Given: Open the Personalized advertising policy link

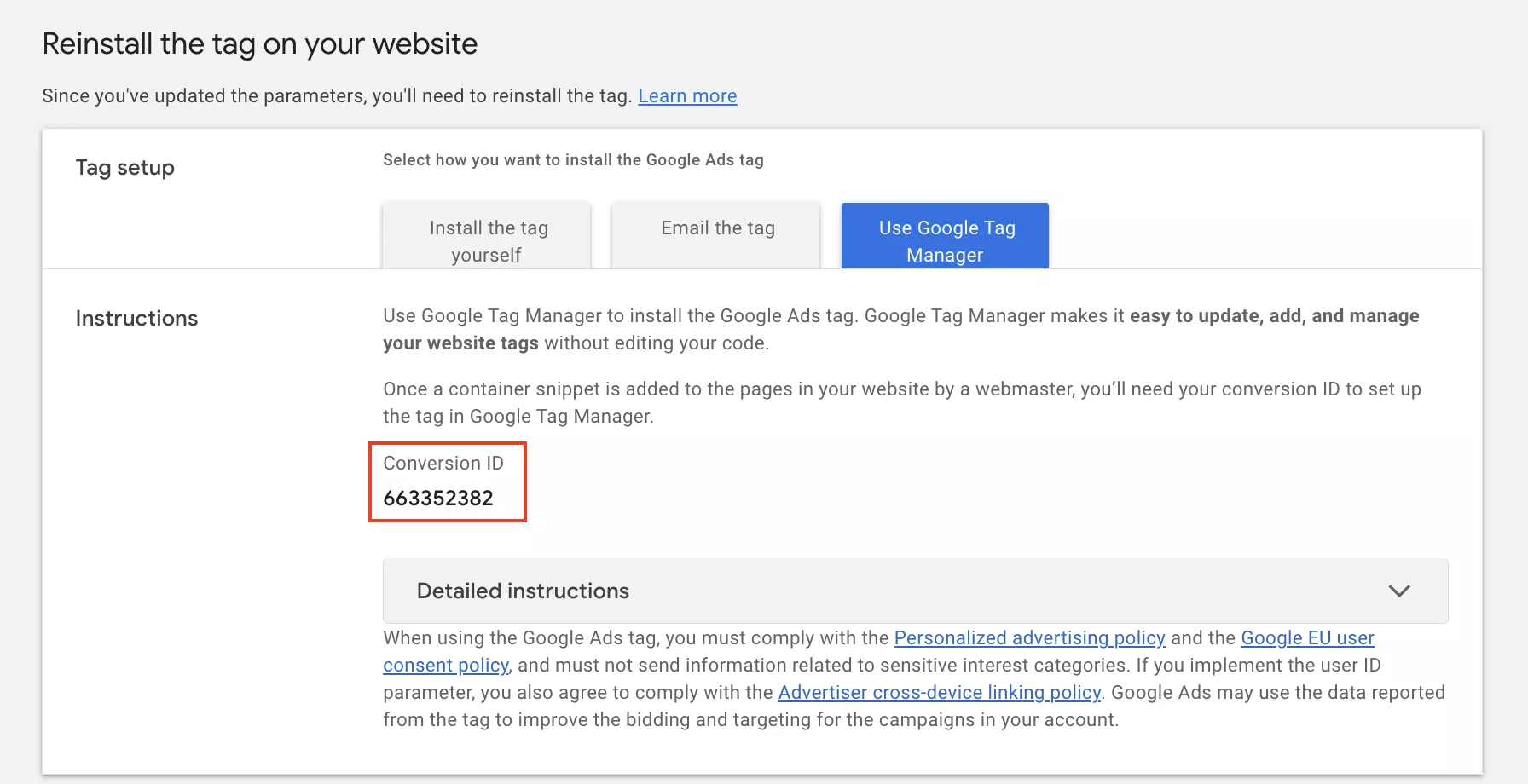Looking at the screenshot, I should (x=1029, y=637).
